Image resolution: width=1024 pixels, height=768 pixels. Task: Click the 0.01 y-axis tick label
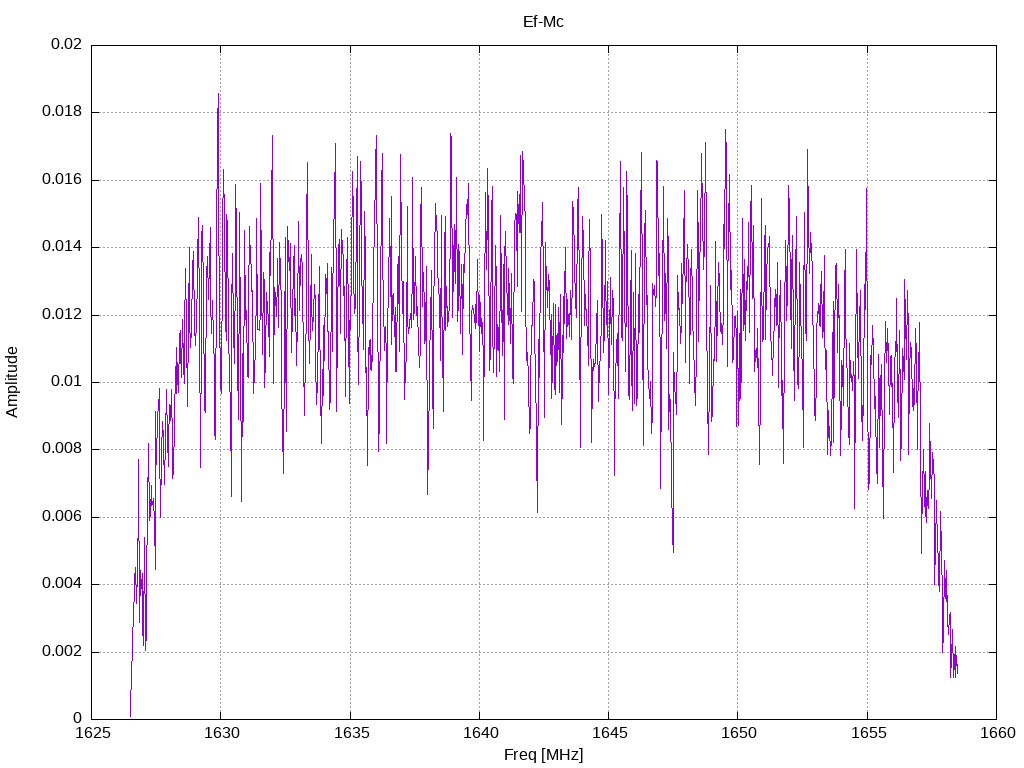(x=67, y=382)
